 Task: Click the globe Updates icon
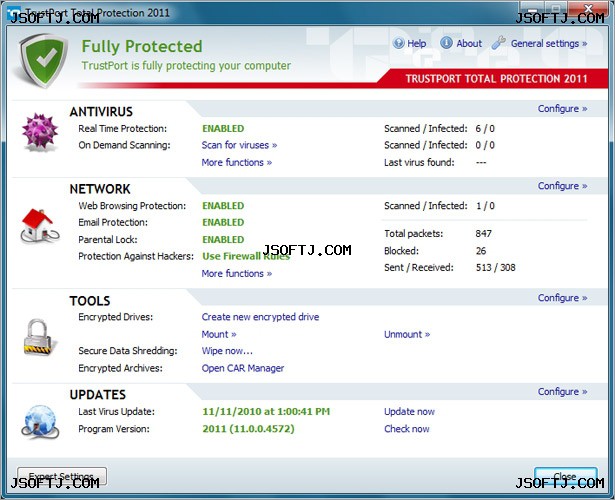click(x=40, y=422)
